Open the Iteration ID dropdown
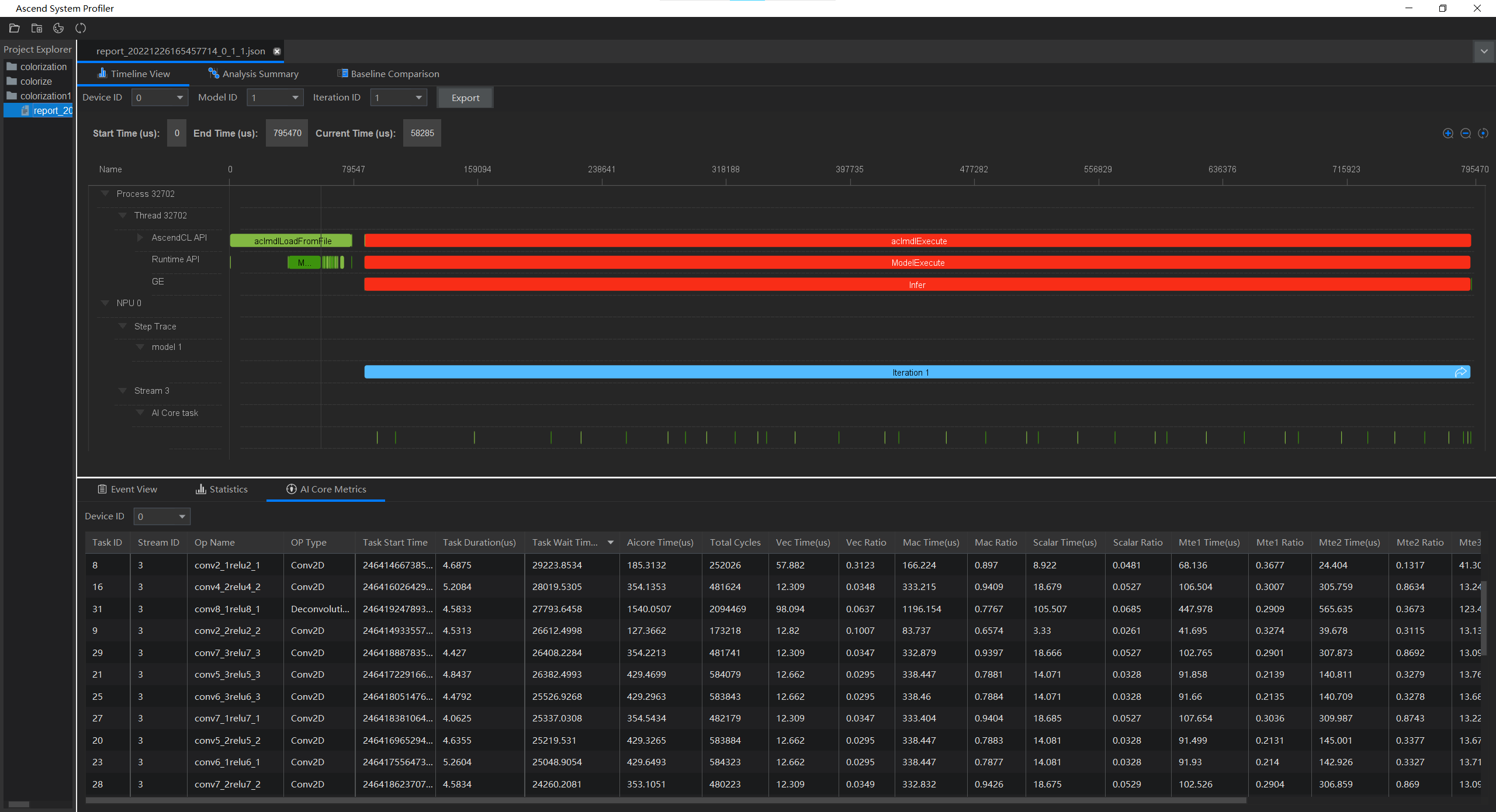The height and width of the screenshot is (812, 1496). (399, 98)
